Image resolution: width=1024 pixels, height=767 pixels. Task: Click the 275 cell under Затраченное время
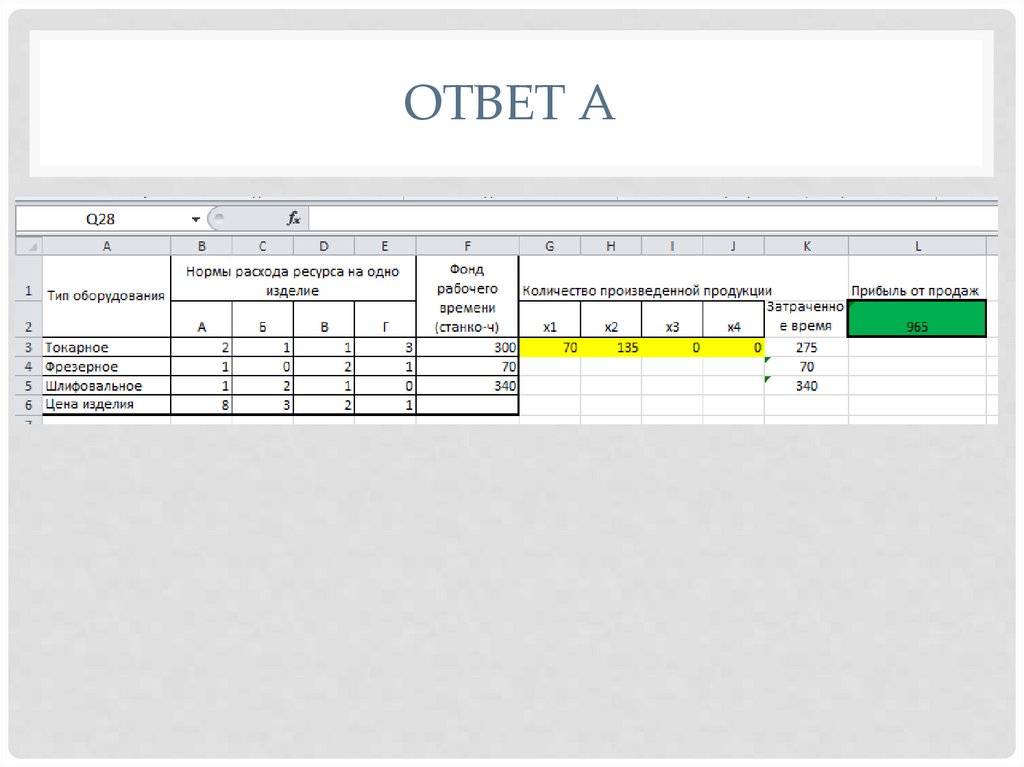tap(805, 348)
